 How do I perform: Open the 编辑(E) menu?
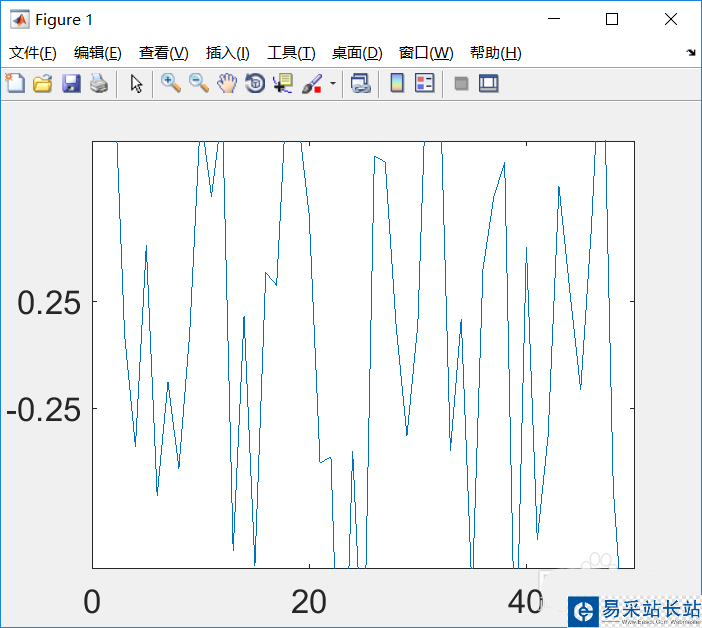(x=98, y=53)
